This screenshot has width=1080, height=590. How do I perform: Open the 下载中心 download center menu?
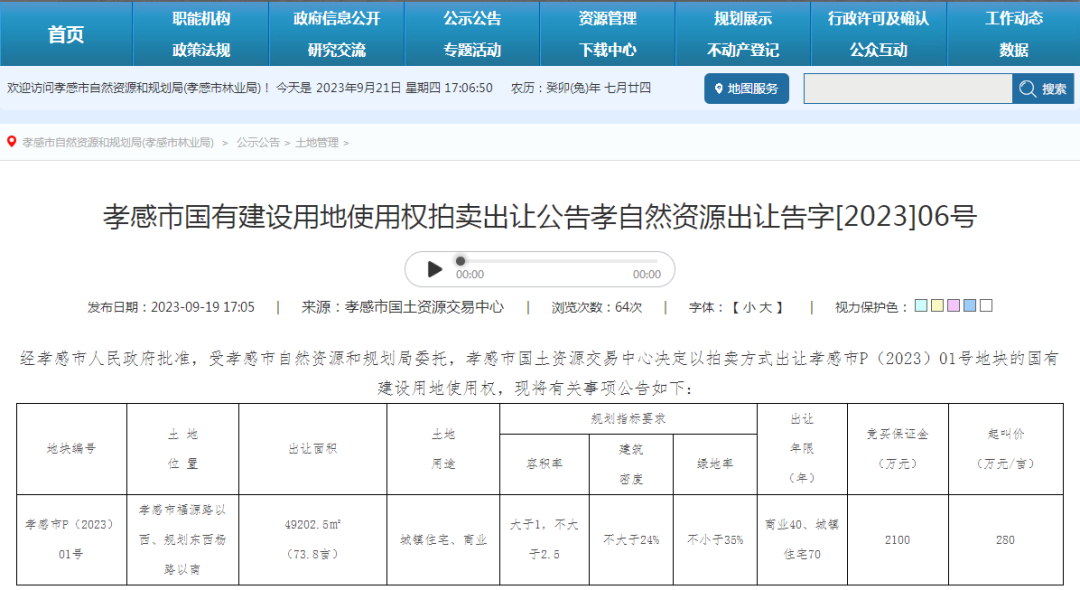[x=607, y=50]
